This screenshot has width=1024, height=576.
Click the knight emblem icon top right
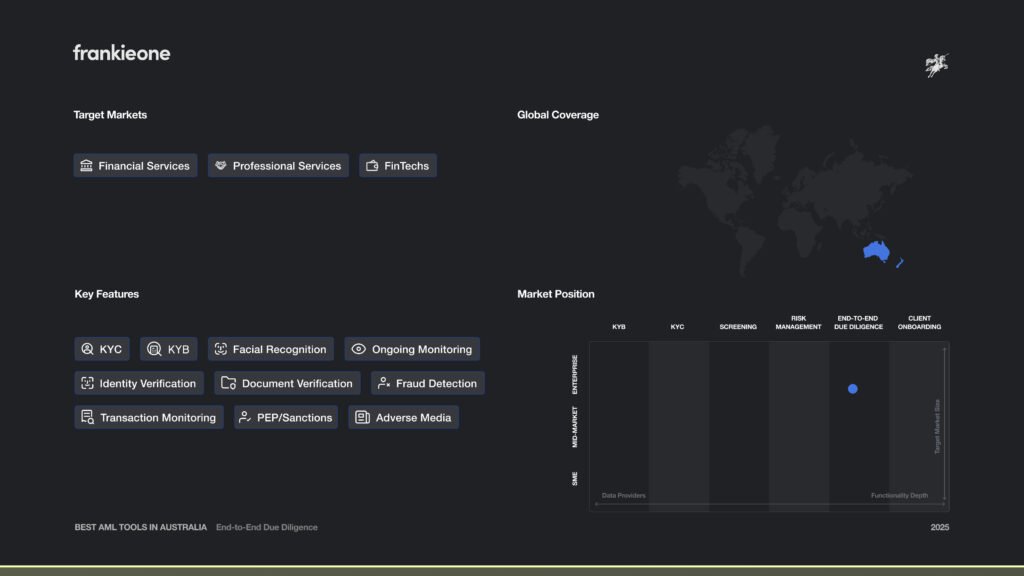[x=936, y=65]
